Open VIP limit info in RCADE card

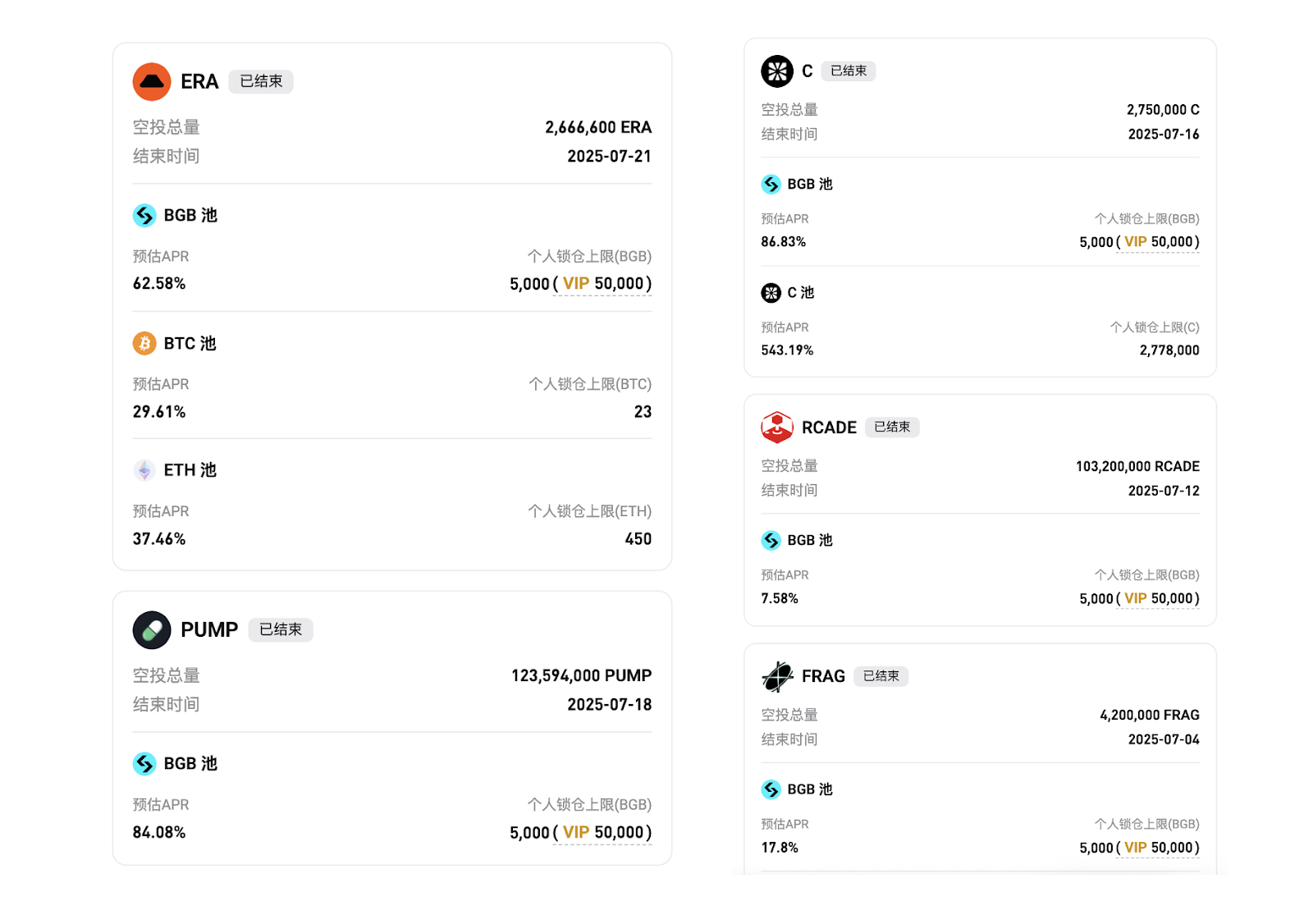pos(1135,598)
